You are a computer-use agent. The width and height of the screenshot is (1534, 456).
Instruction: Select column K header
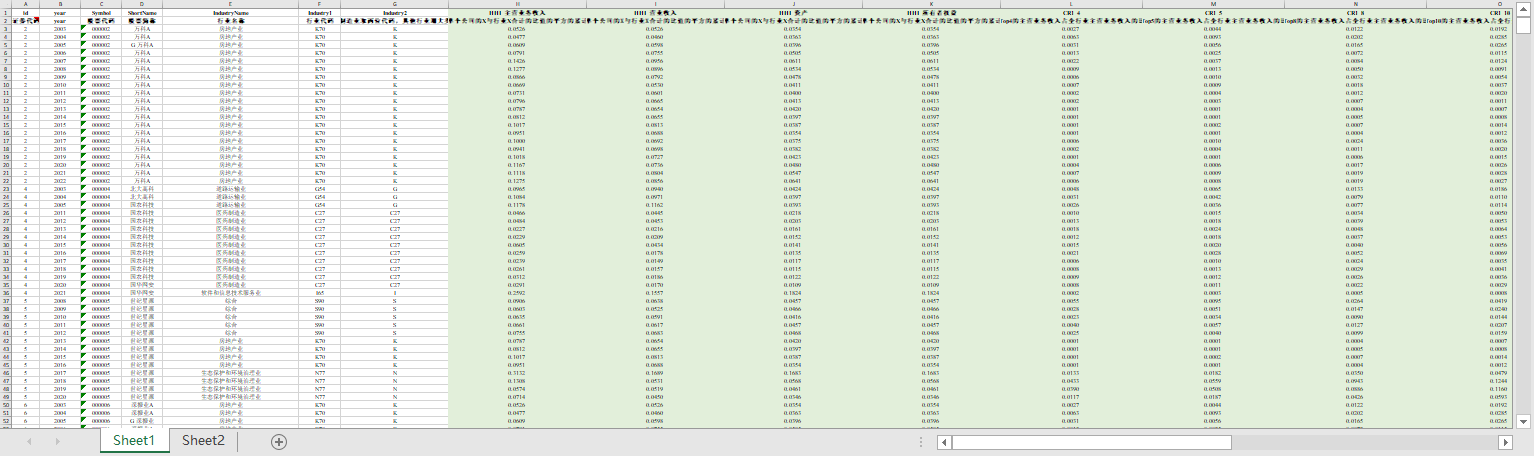coord(931,4)
